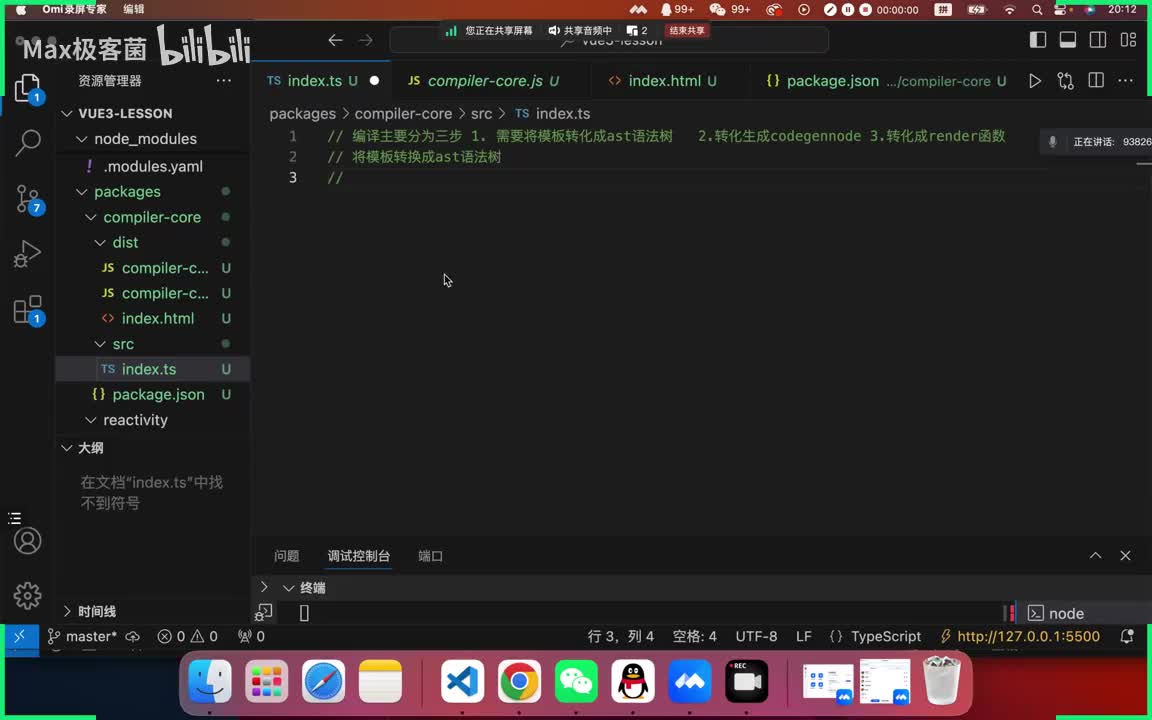Open Explorer views and more actions menu
Screen dimensions: 1152x720
coord(224,81)
